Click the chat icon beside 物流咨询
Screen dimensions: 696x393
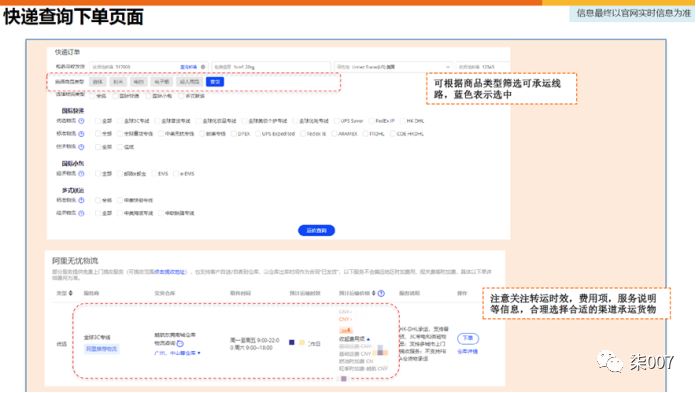point(180,344)
